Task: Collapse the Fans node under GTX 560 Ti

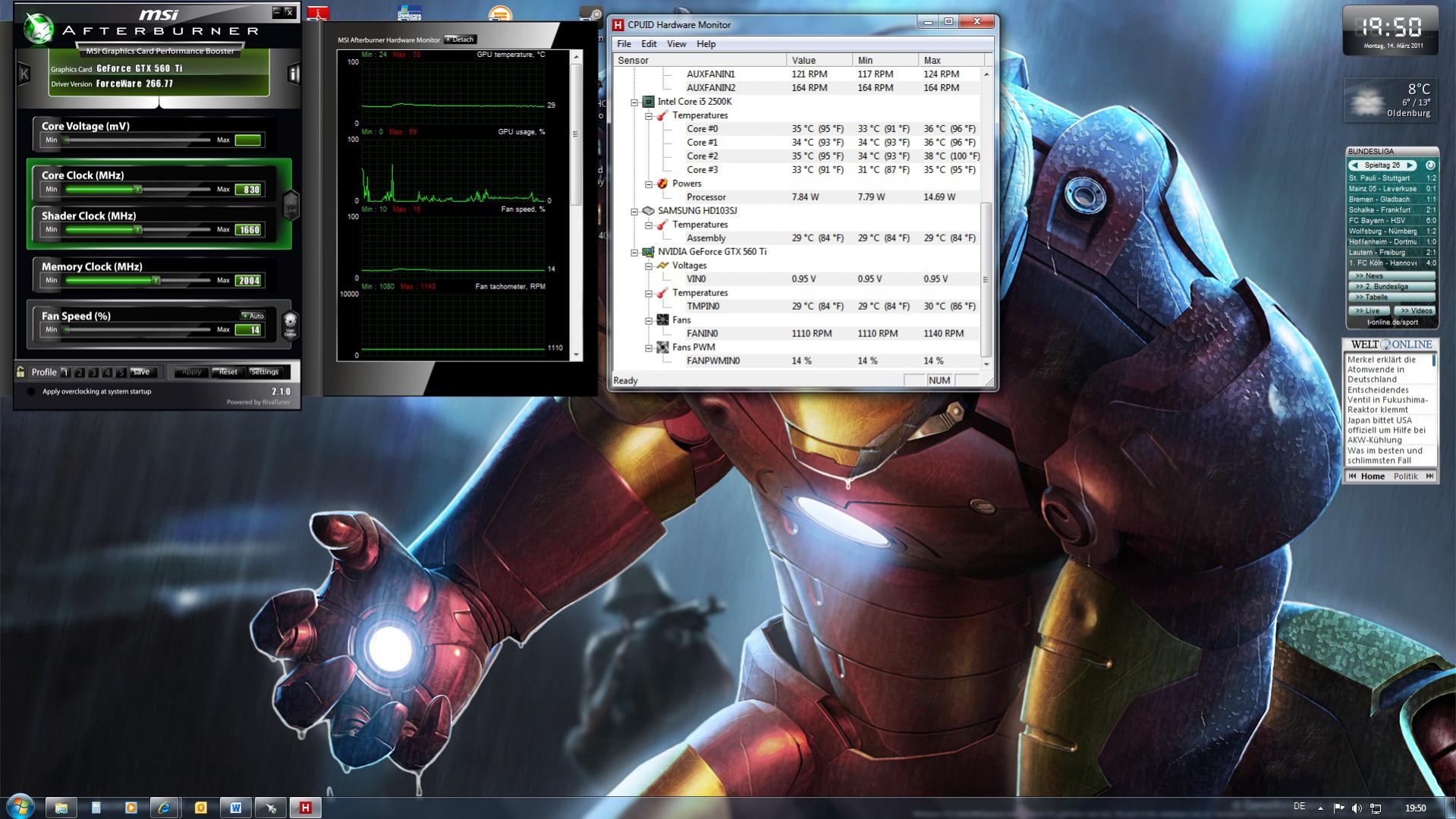Action: pos(649,320)
